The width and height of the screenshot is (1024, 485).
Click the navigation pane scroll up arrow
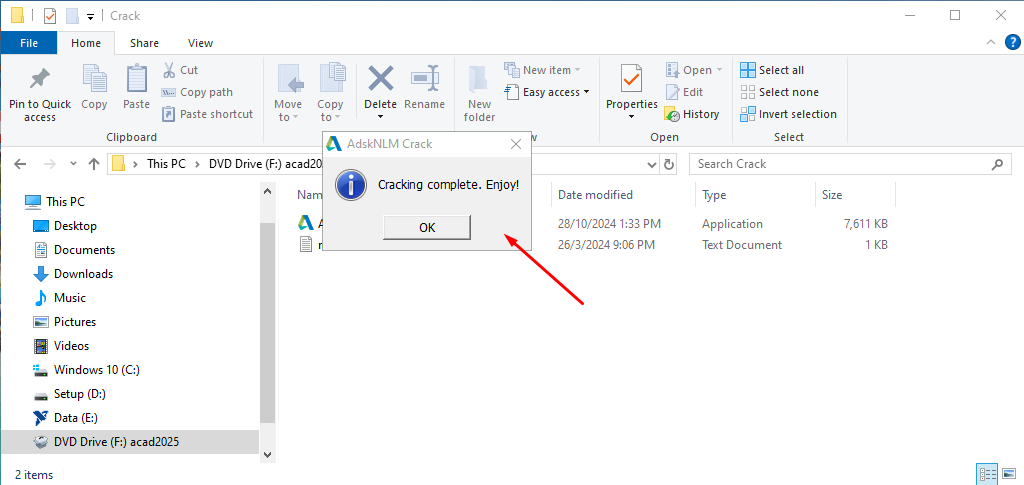pyautogui.click(x=267, y=192)
